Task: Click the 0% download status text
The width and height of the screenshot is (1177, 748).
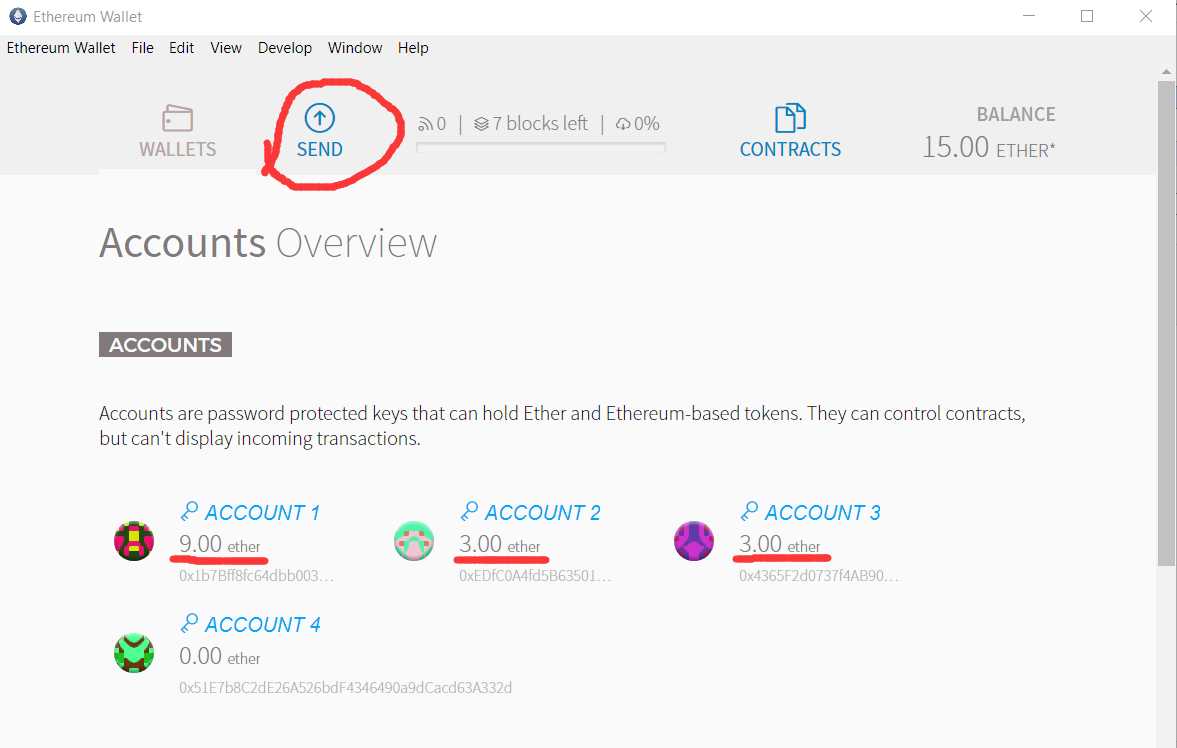Action: [x=647, y=123]
